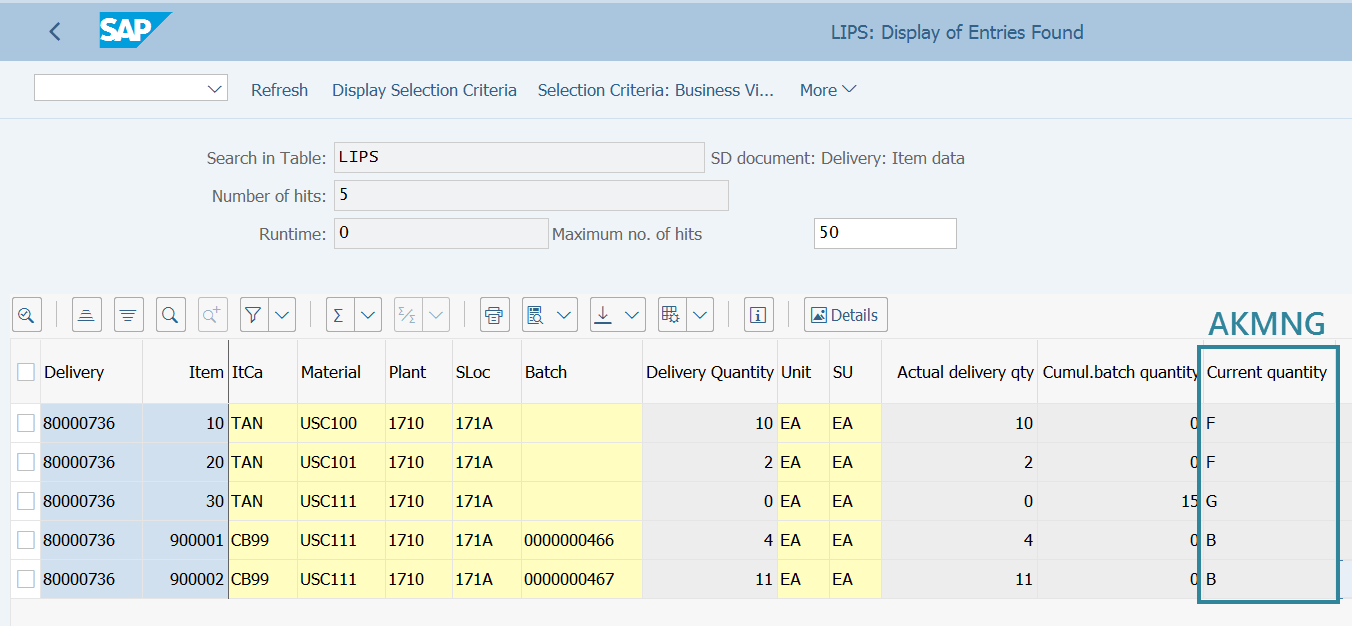Click the Delivery Quantity column header

pyautogui.click(x=710, y=372)
